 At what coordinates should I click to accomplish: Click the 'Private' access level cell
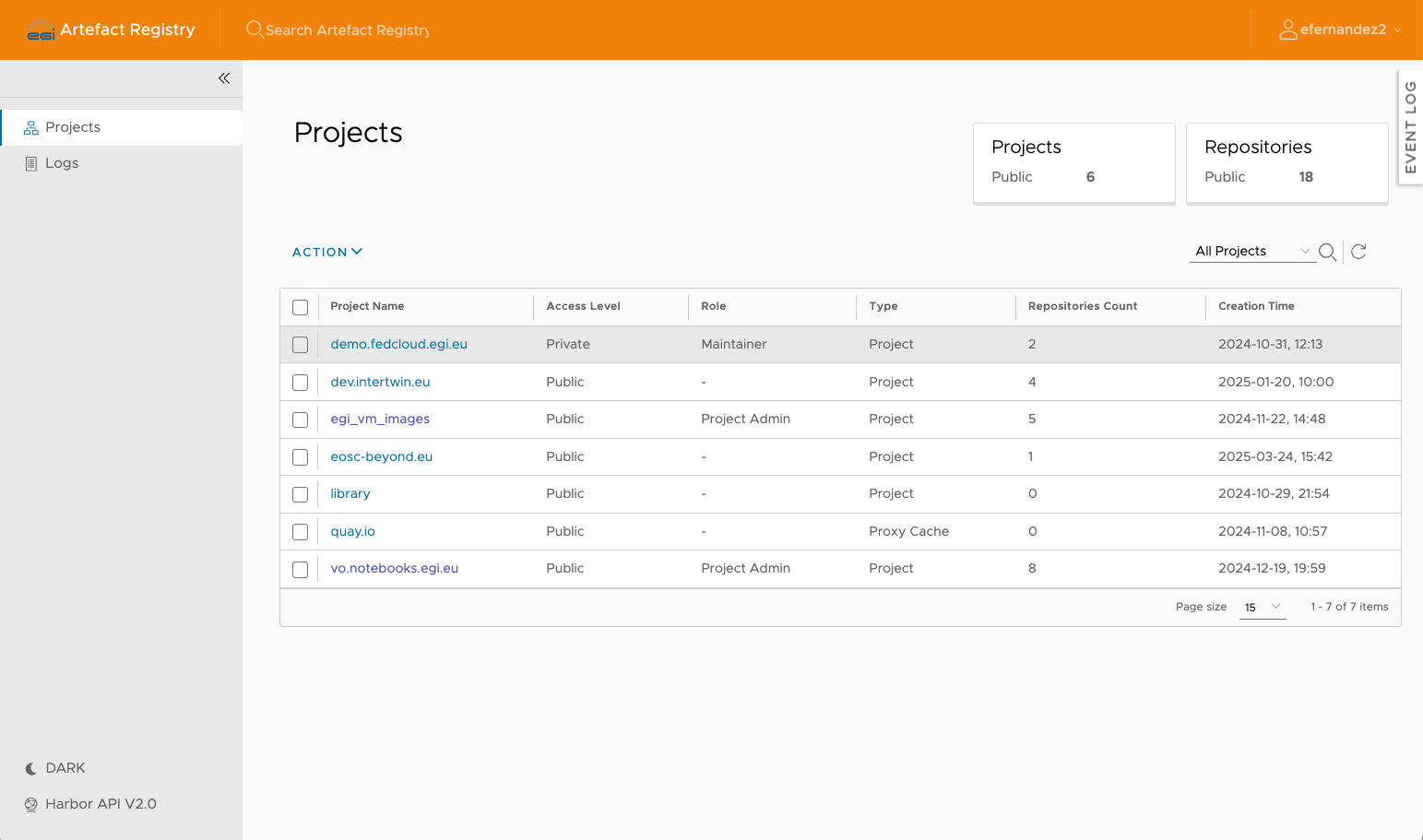coord(568,344)
